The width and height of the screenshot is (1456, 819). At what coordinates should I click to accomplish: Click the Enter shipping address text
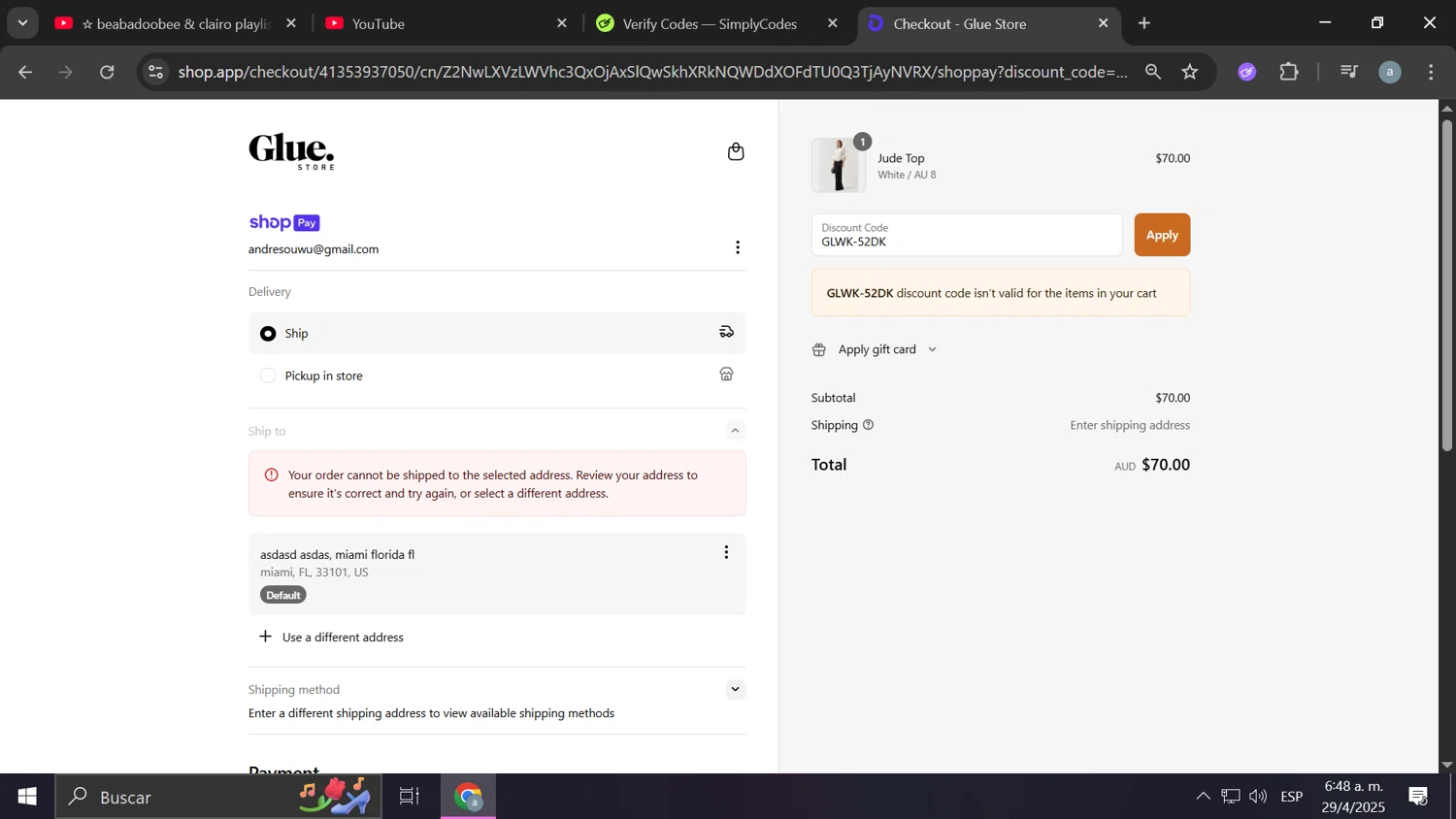[1130, 425]
